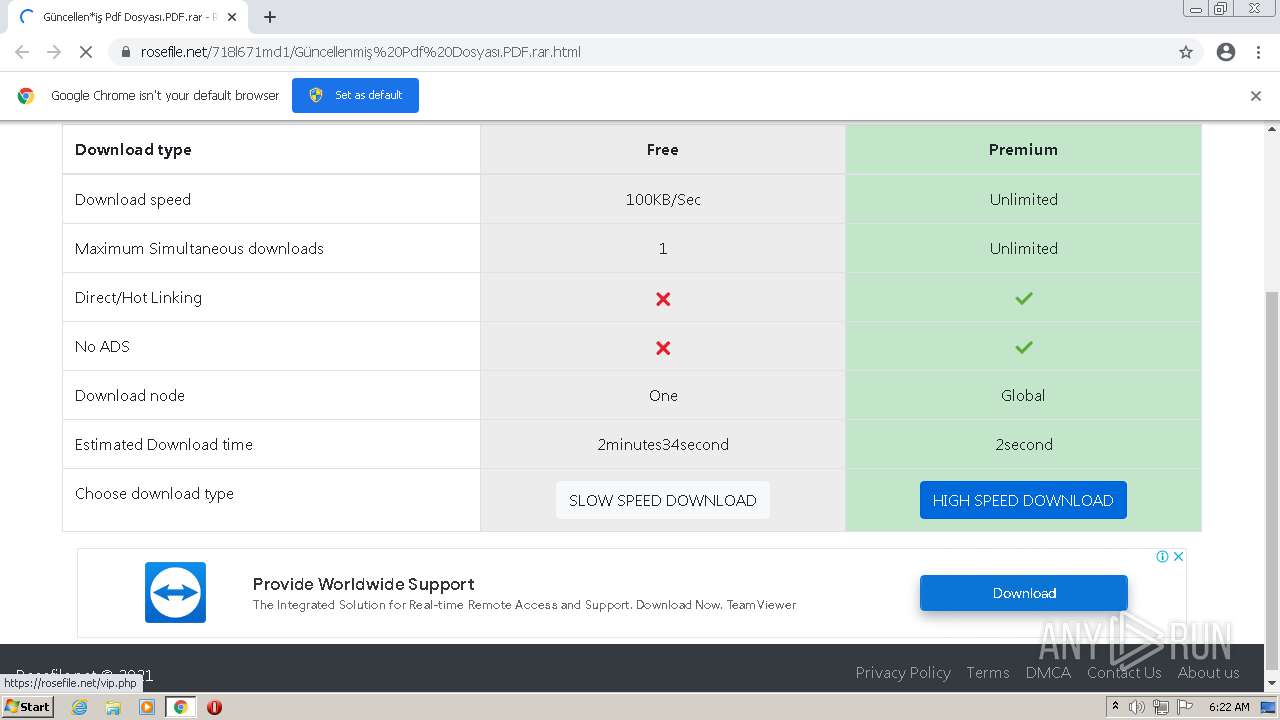This screenshot has height=720, width=1280.
Task: Click the TeamViewer logo in the ad
Action: coord(175,592)
